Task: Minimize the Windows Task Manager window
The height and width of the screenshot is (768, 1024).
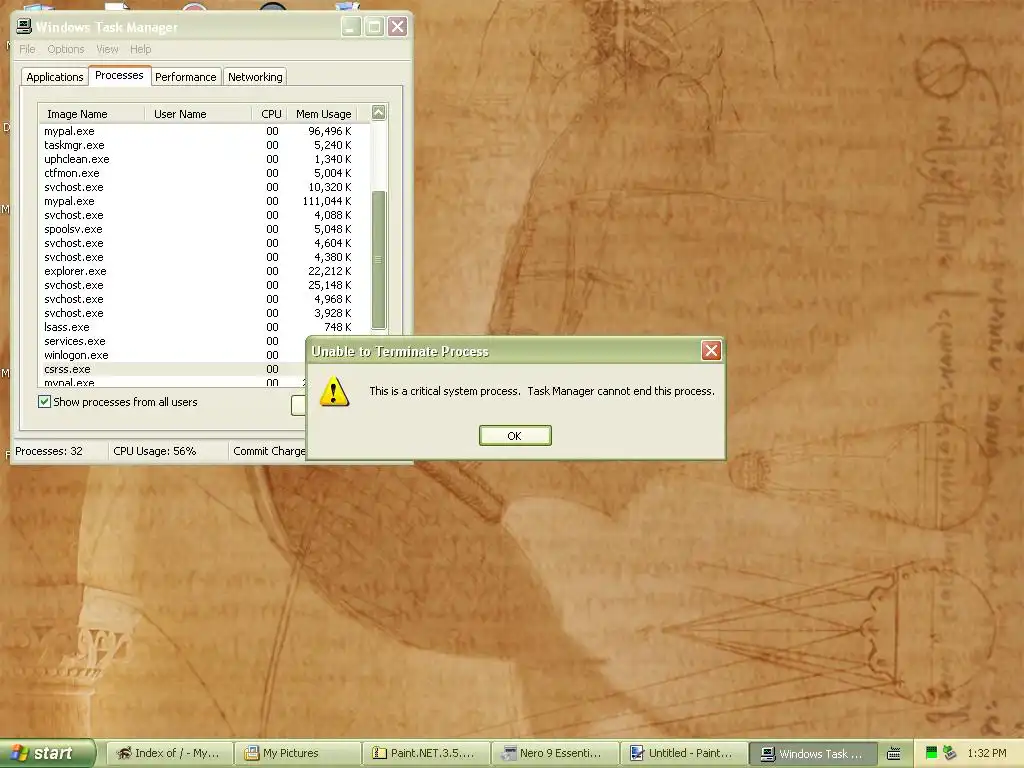Action: pos(351,27)
